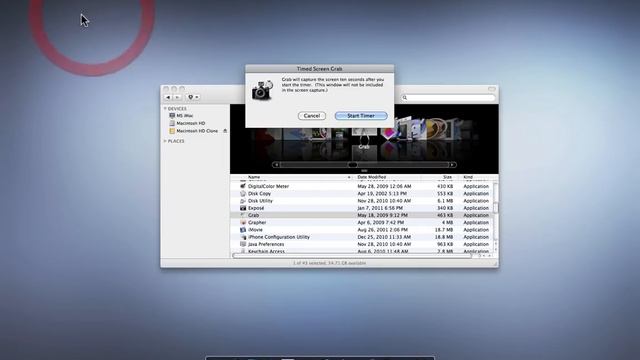640x360 pixels.
Task: Select the Disk Utility row
Action: (x=362, y=201)
